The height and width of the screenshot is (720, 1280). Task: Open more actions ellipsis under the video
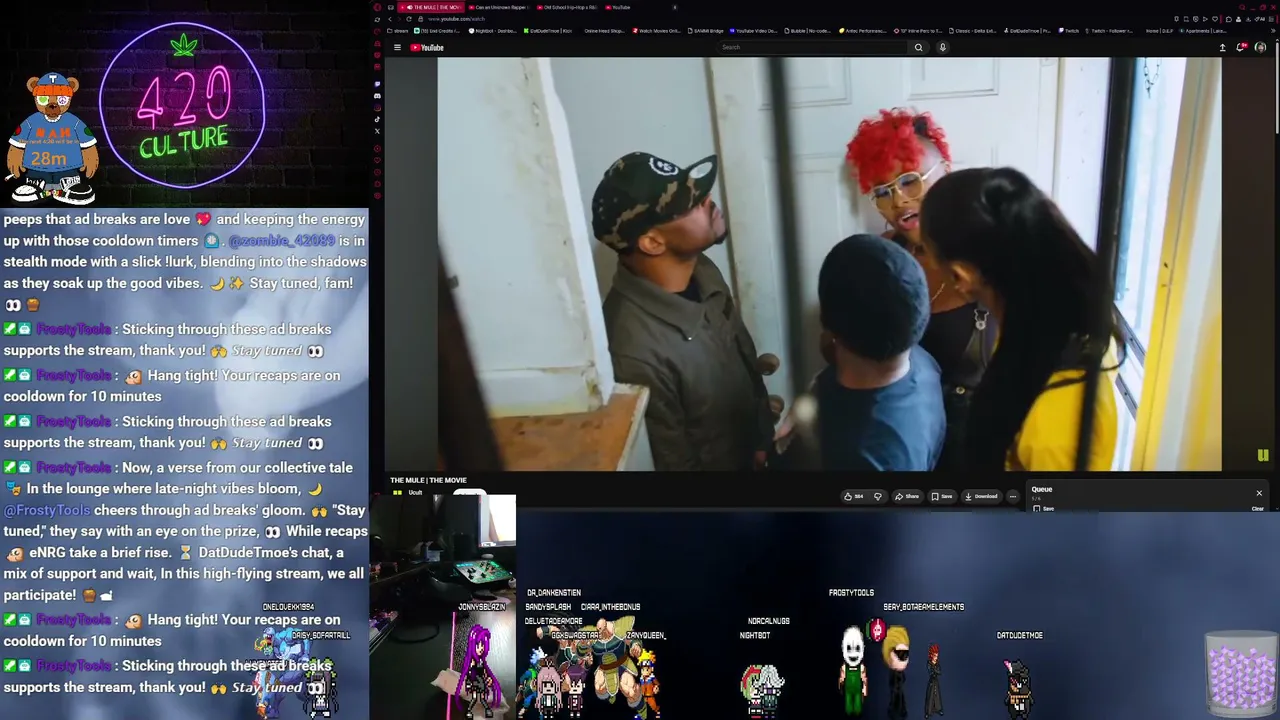pos(1012,496)
